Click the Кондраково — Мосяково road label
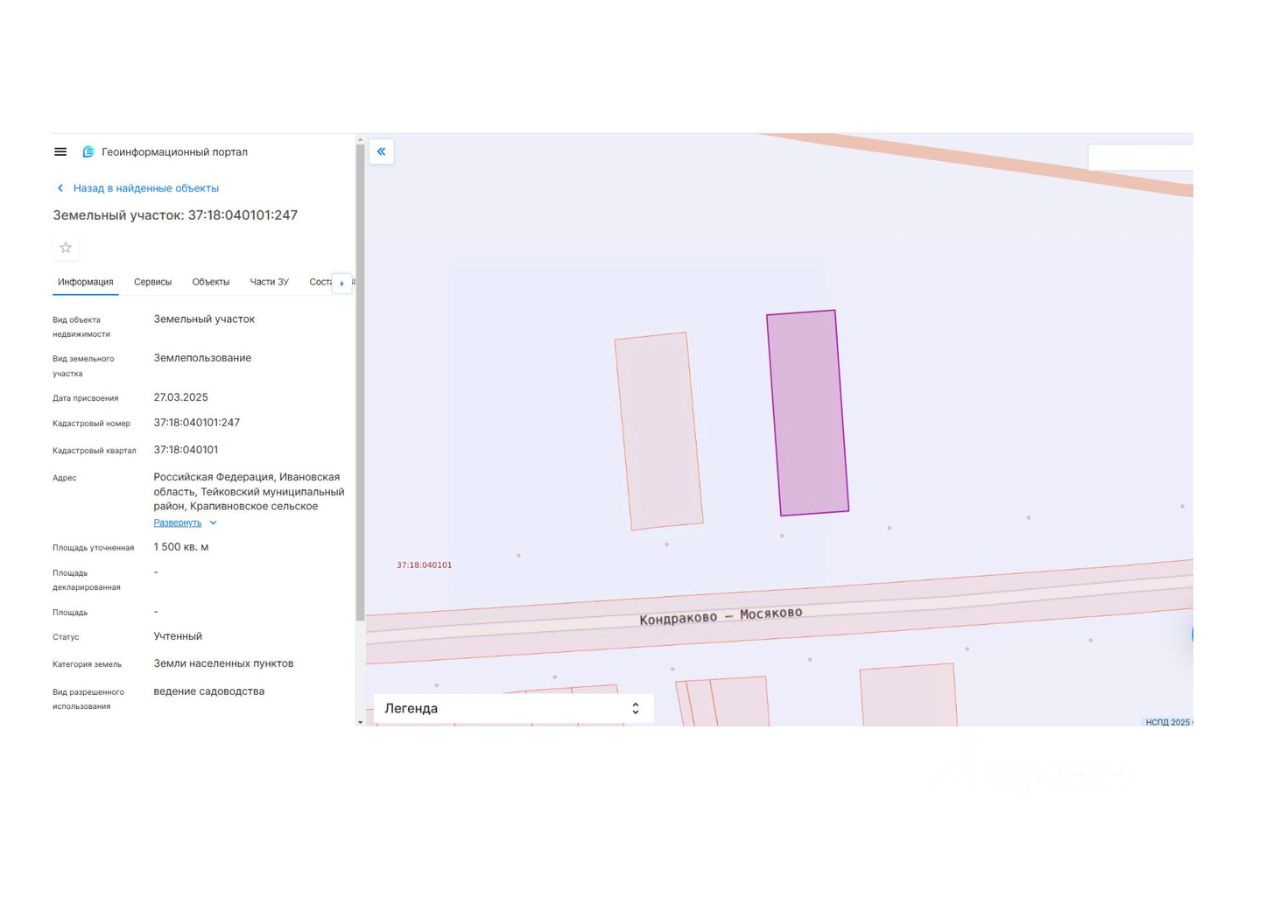Screen dimensions: 1280x905 click(x=721, y=616)
